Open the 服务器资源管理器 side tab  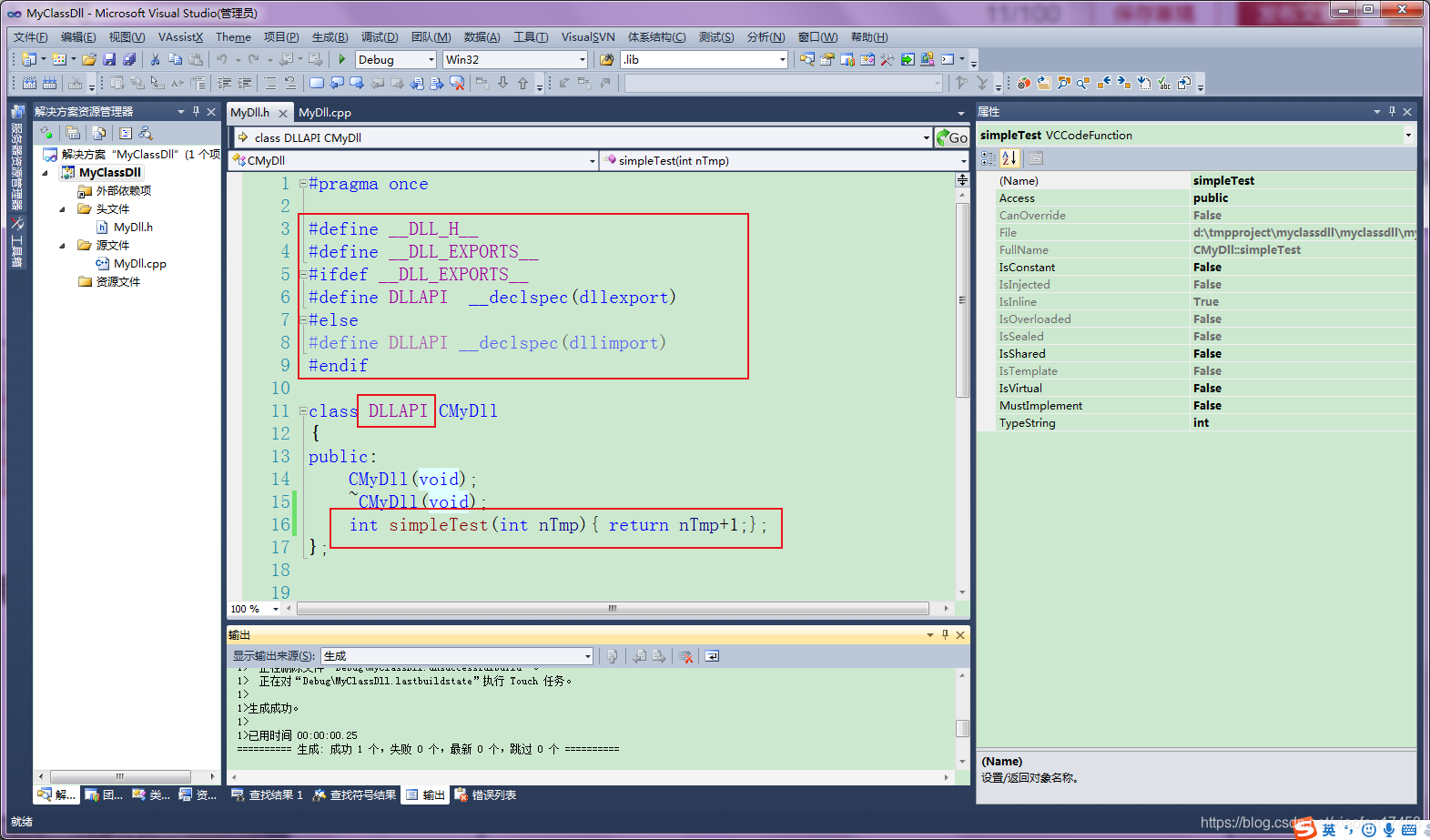(x=16, y=158)
